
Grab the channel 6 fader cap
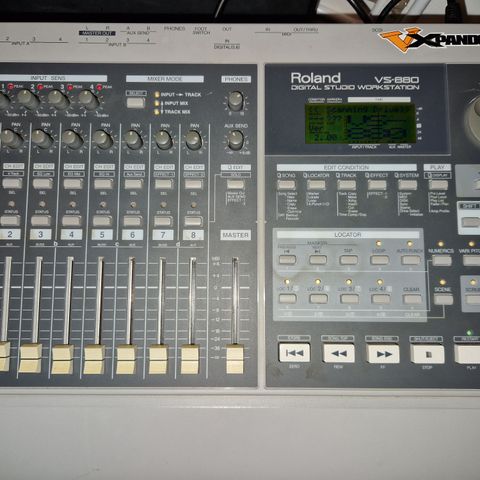click(126, 360)
